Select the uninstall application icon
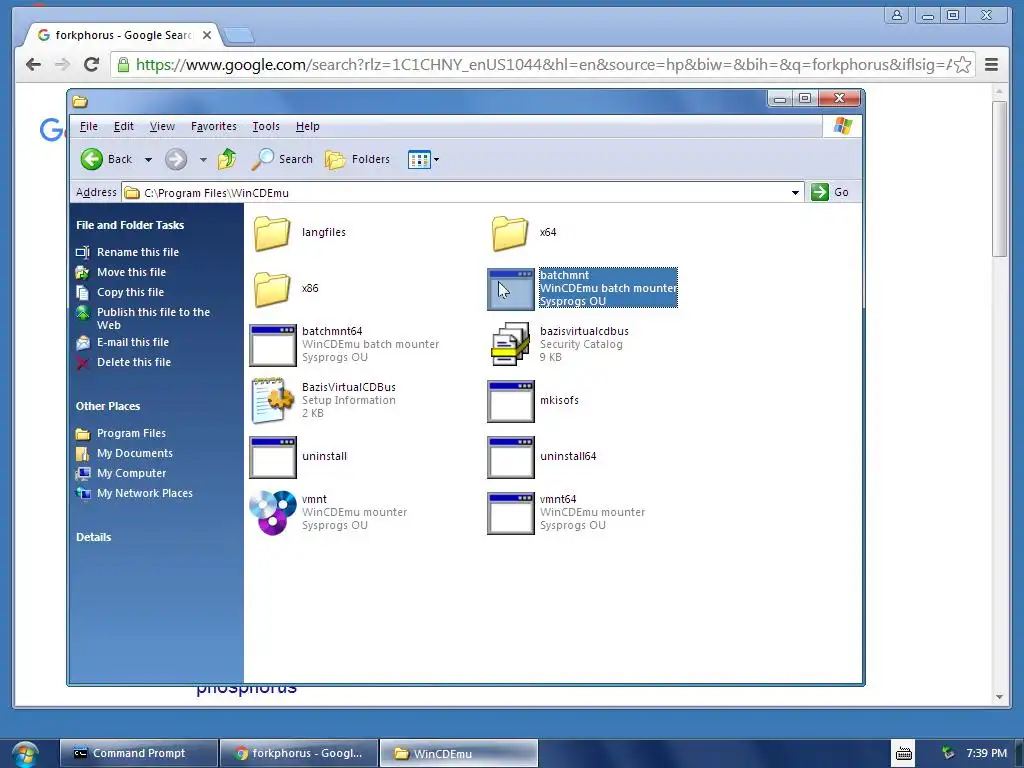This screenshot has width=1024, height=768. 273,456
